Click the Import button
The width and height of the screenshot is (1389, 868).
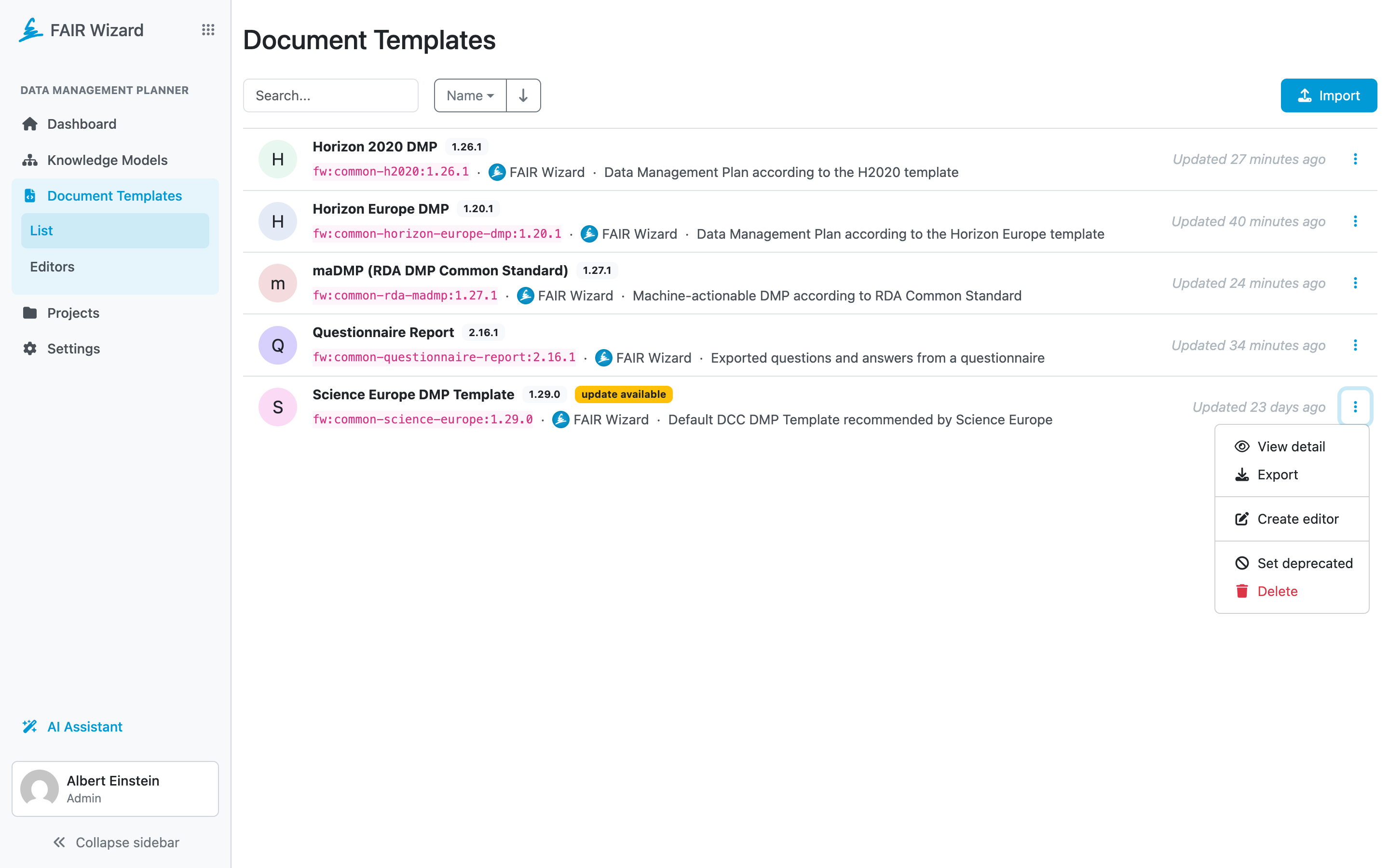[1328, 95]
